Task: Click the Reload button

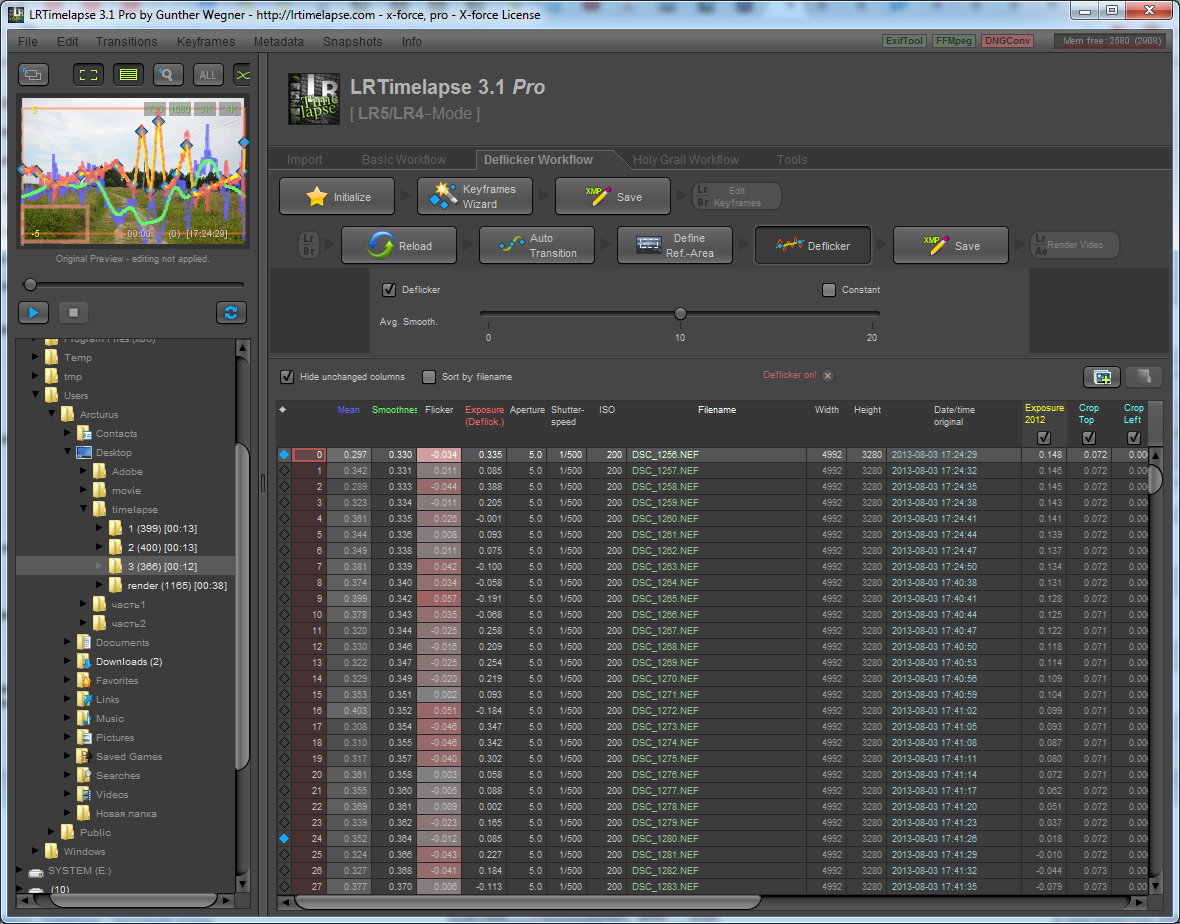Action: click(399, 246)
